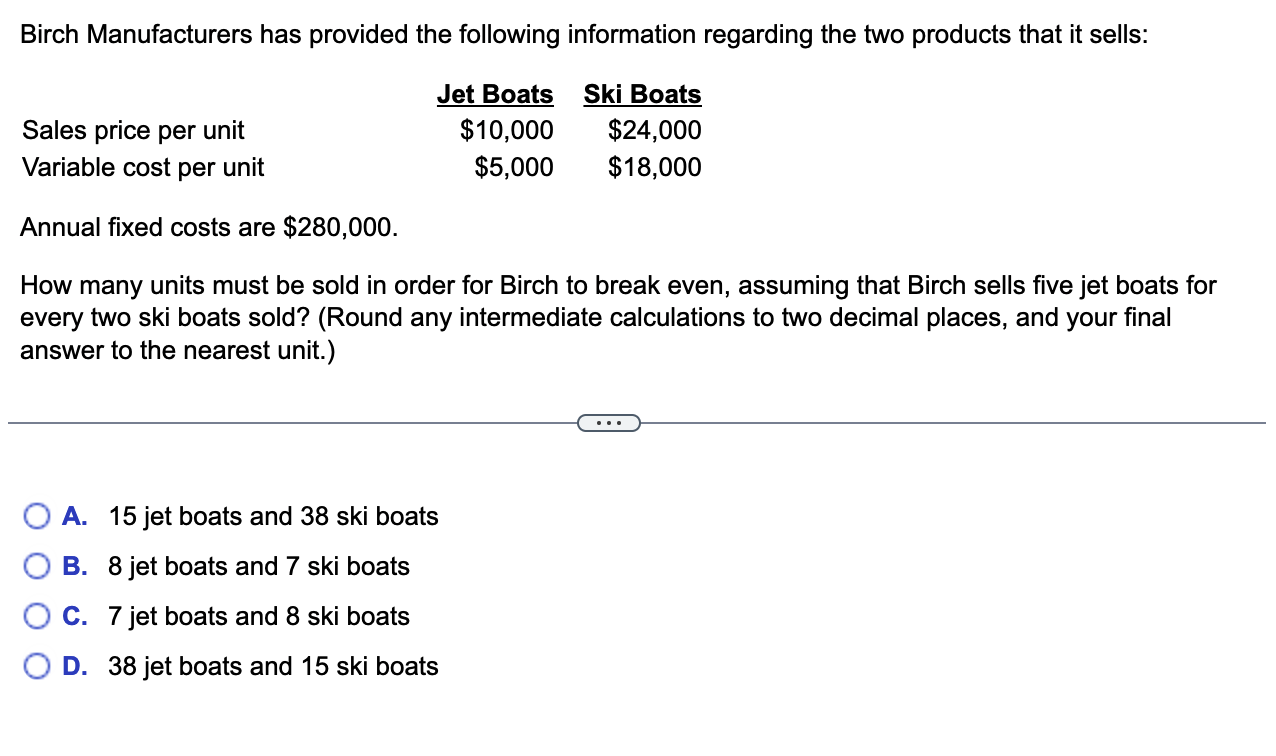Select radio button for answer D

[x=37, y=666]
